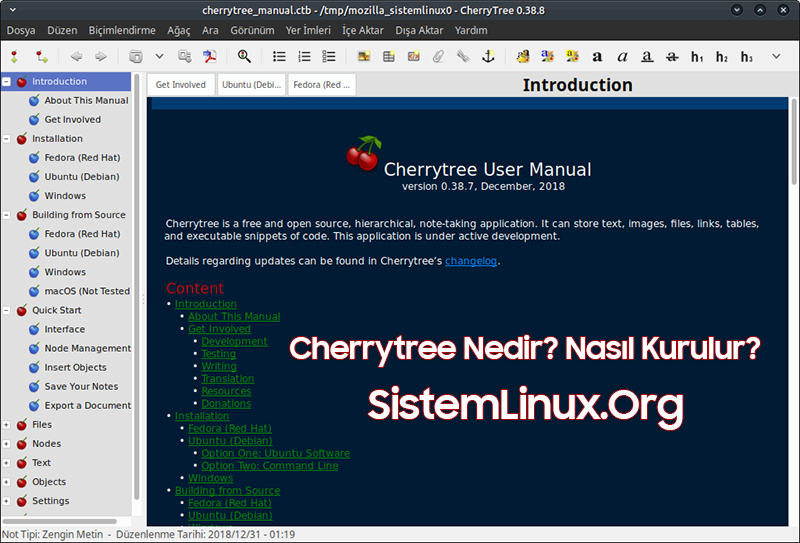Image resolution: width=800 pixels, height=543 pixels.
Task: Apply heading 2 style
Action: (x=722, y=57)
